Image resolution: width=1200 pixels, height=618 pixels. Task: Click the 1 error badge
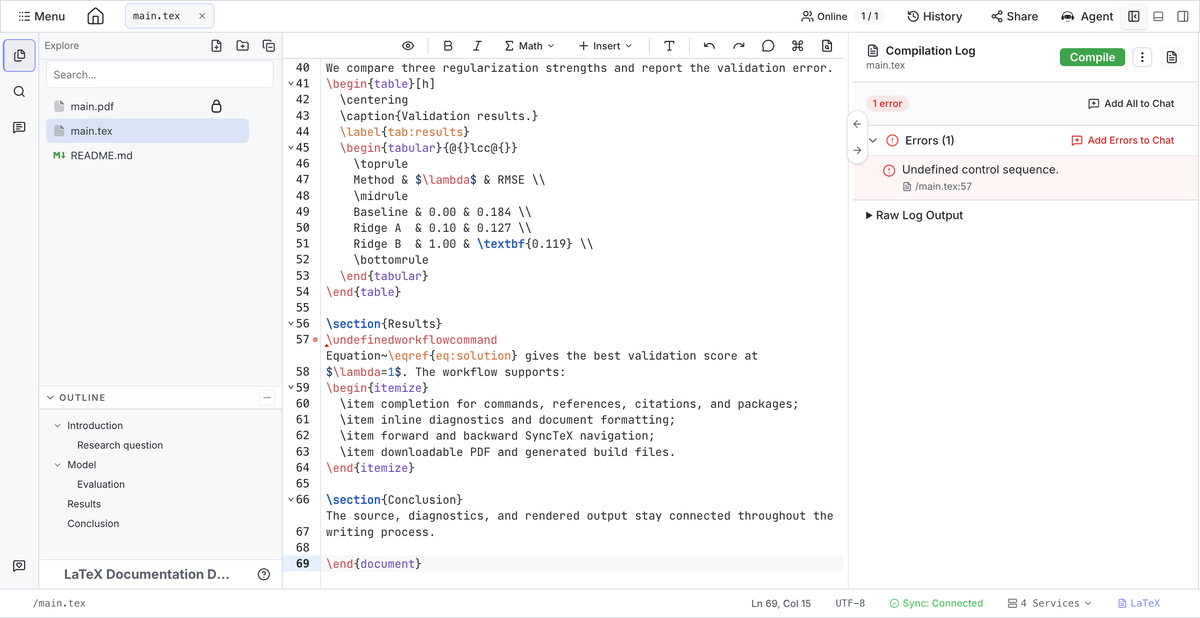point(887,104)
